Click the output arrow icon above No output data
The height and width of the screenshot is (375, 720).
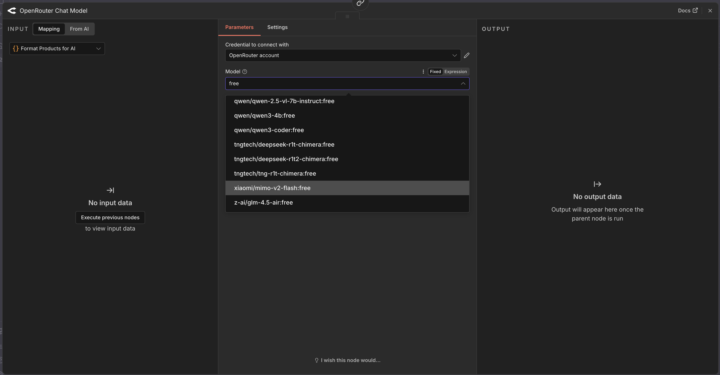[597, 184]
